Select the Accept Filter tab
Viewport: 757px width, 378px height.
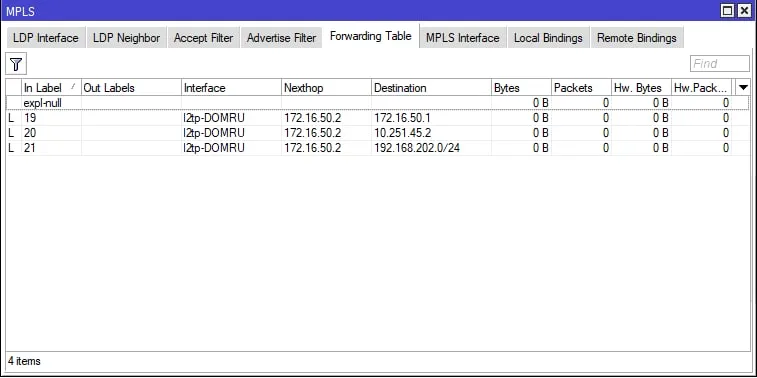[203, 38]
